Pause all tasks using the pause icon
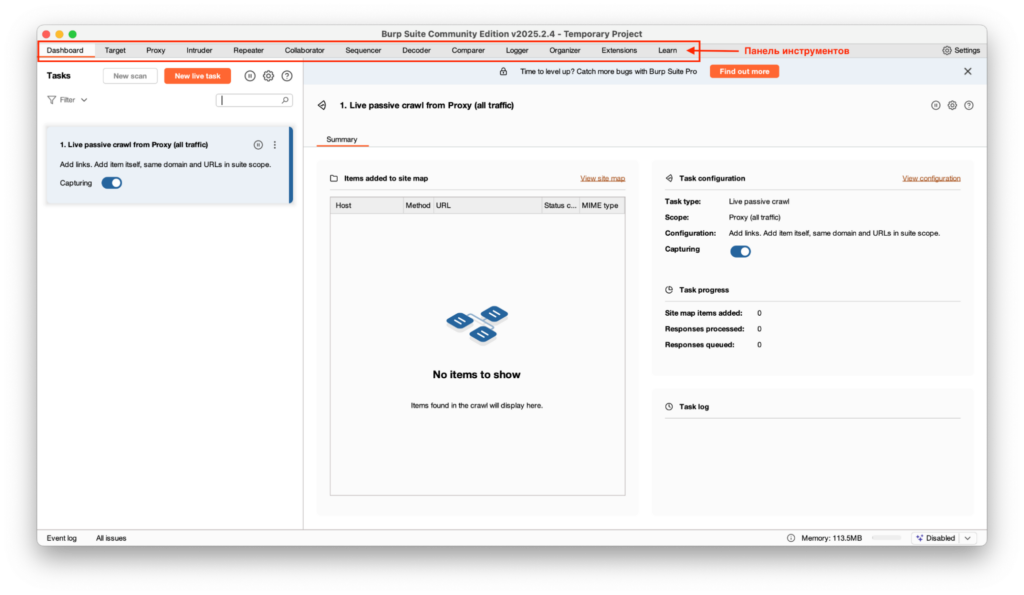 click(251, 76)
